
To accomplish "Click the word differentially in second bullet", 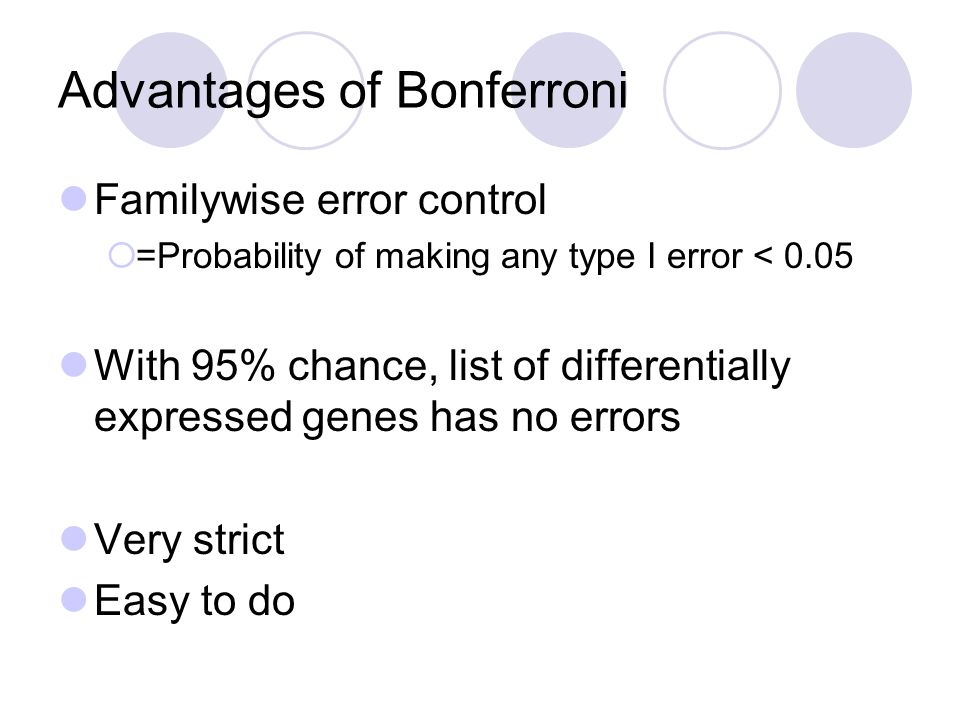I will coord(675,367).
